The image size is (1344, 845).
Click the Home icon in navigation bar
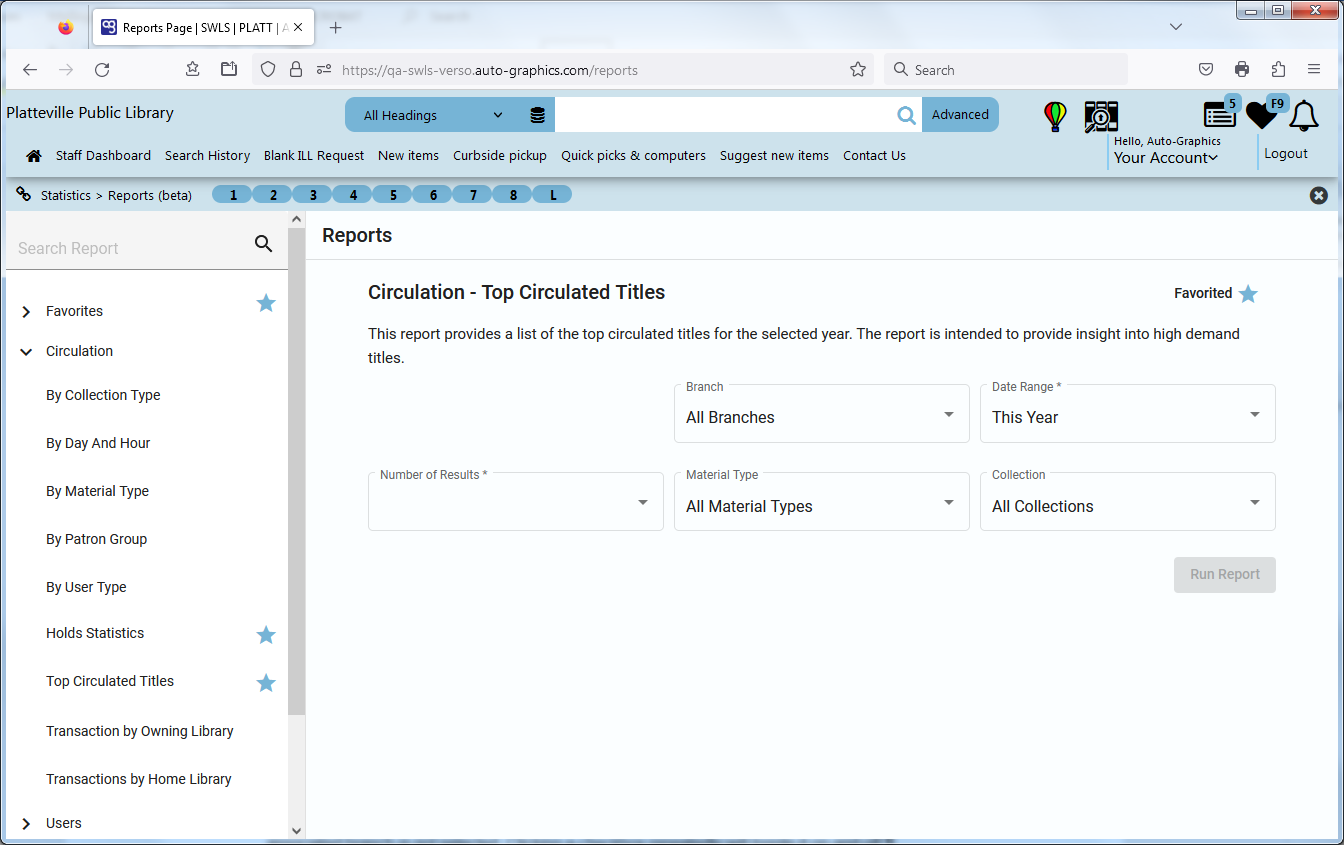pos(34,156)
